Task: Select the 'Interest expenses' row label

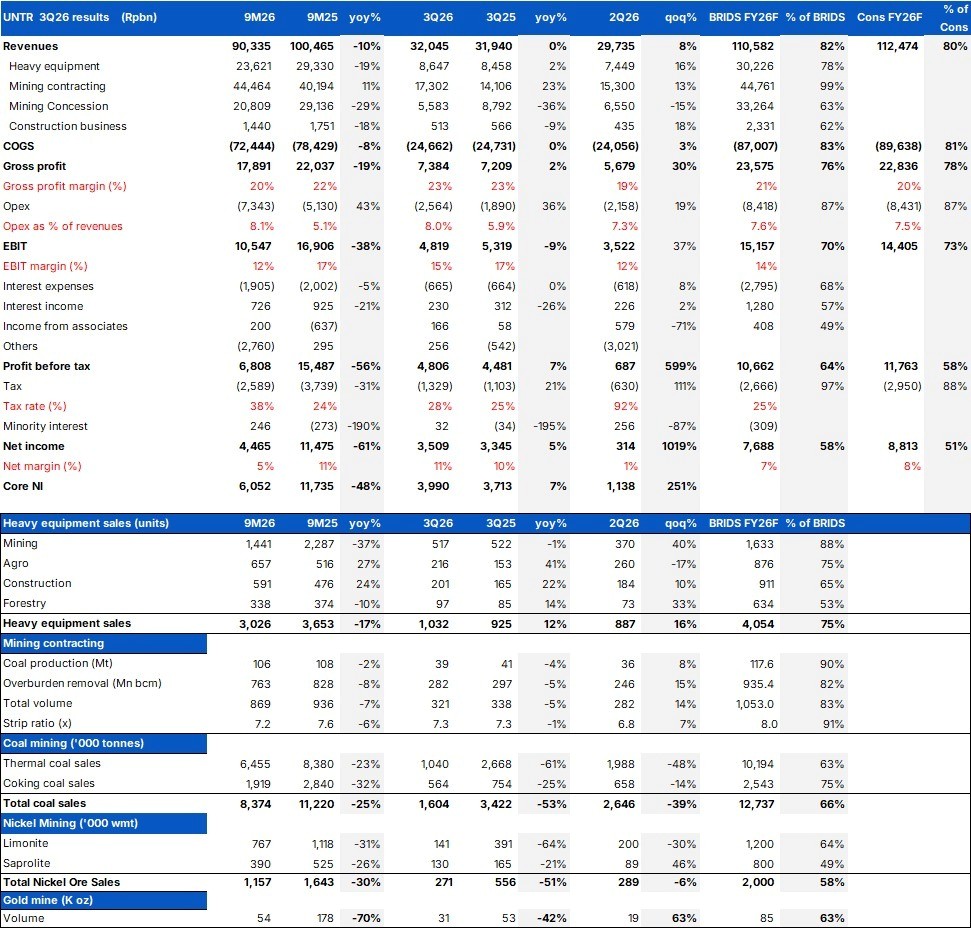Action: [48, 286]
